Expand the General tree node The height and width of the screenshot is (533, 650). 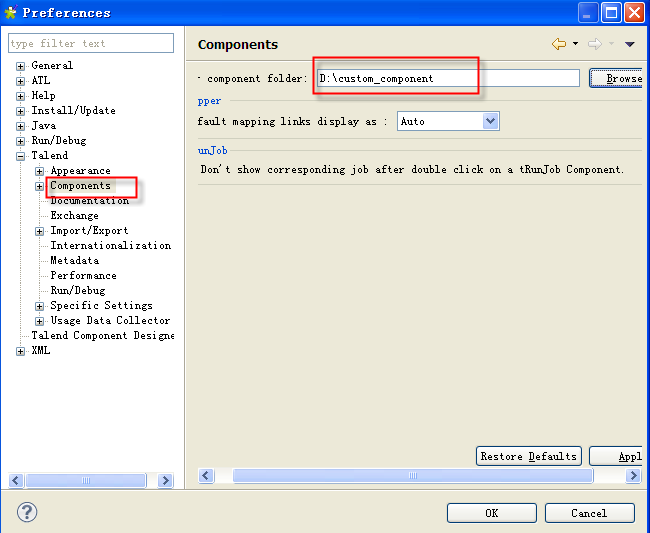20,66
